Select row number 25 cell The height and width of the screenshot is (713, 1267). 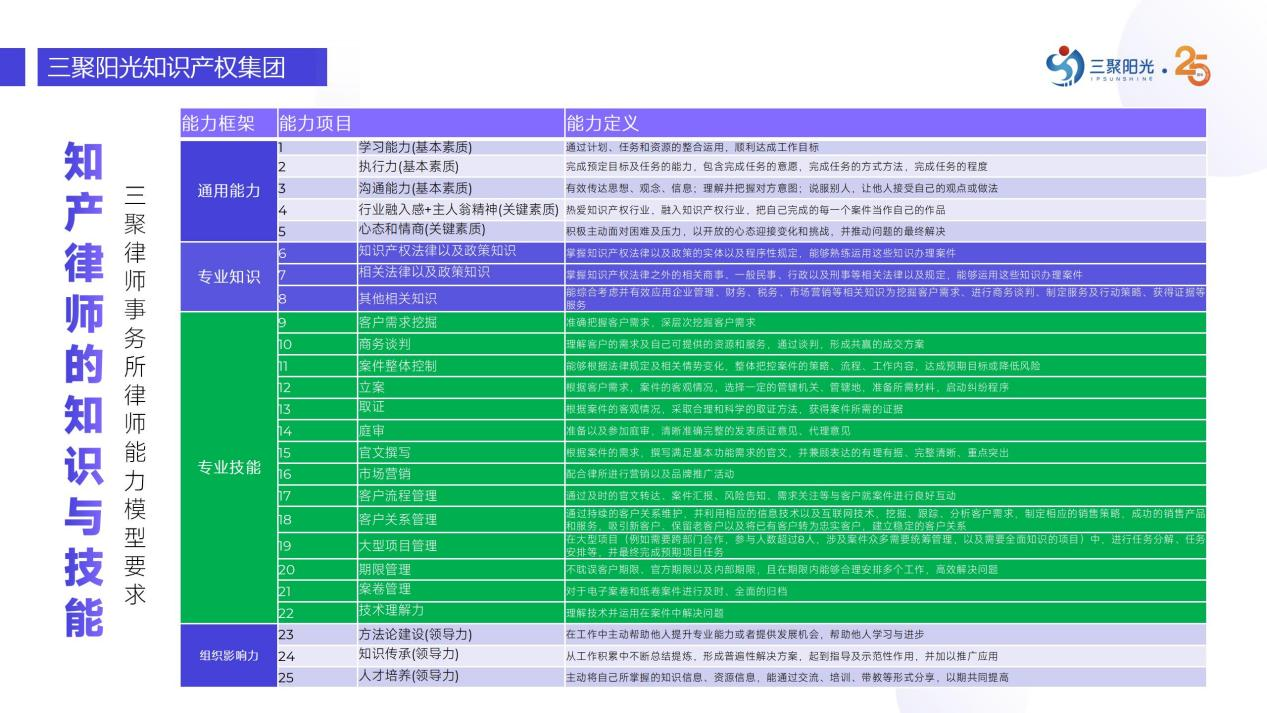tap(317, 676)
